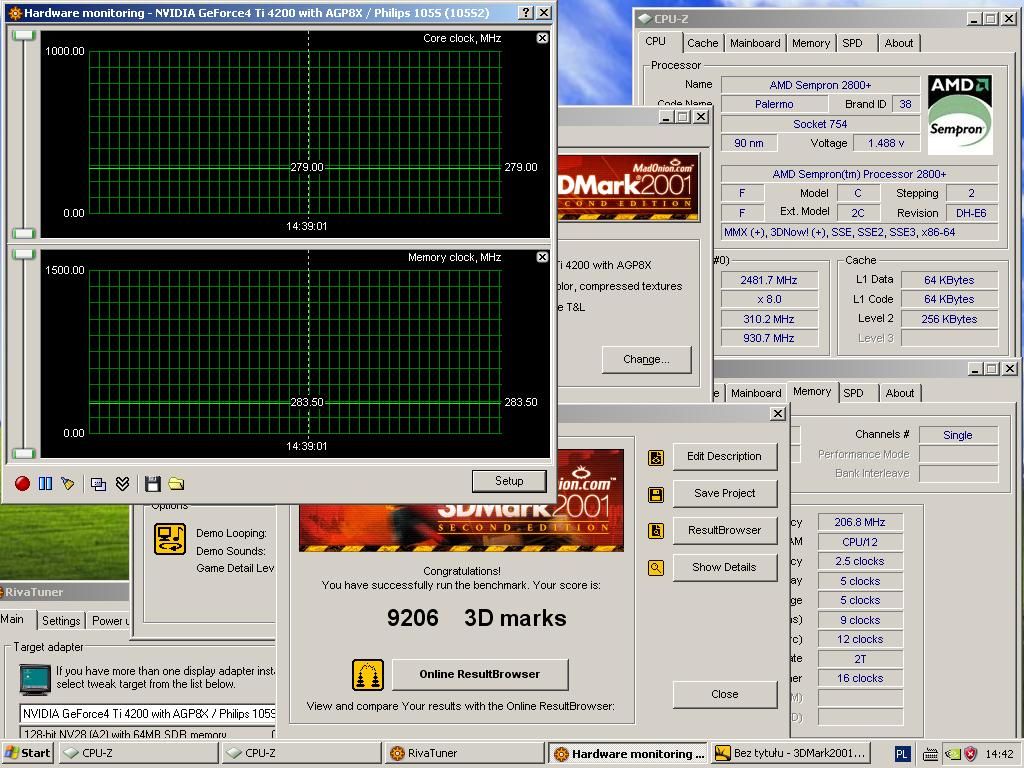This screenshot has height=768, width=1024.
Task: Open a log with the yellow folder icon
Action: (x=176, y=483)
